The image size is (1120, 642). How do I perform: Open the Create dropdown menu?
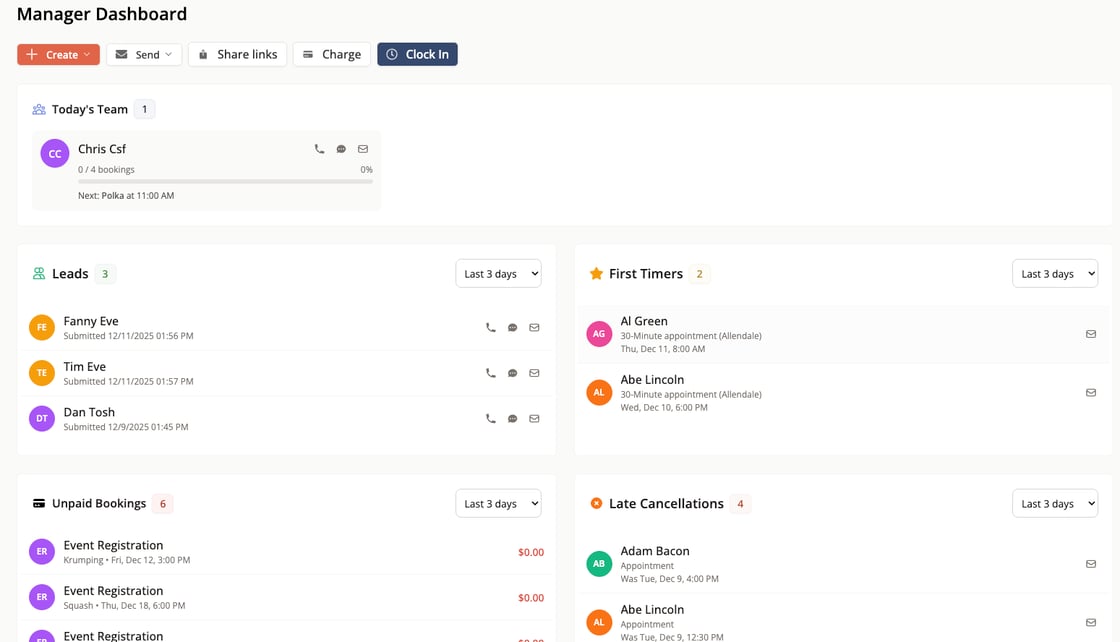click(59, 54)
